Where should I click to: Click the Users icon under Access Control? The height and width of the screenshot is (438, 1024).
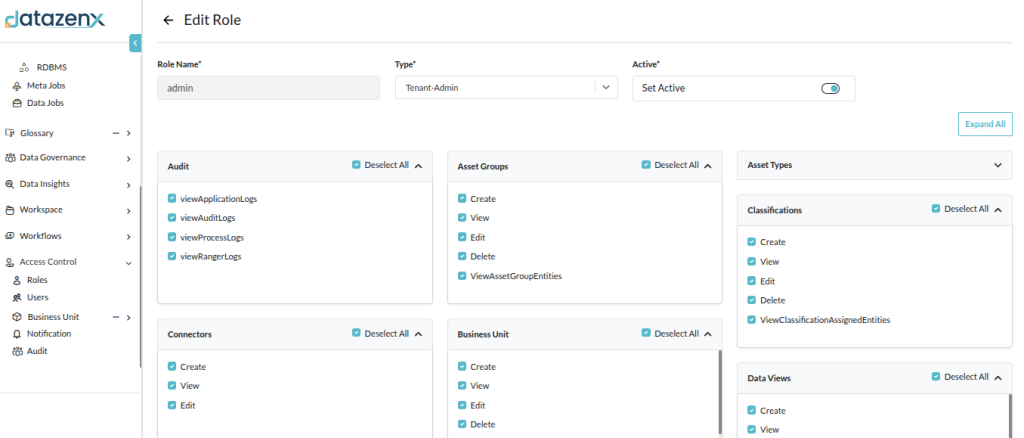pos(17,298)
